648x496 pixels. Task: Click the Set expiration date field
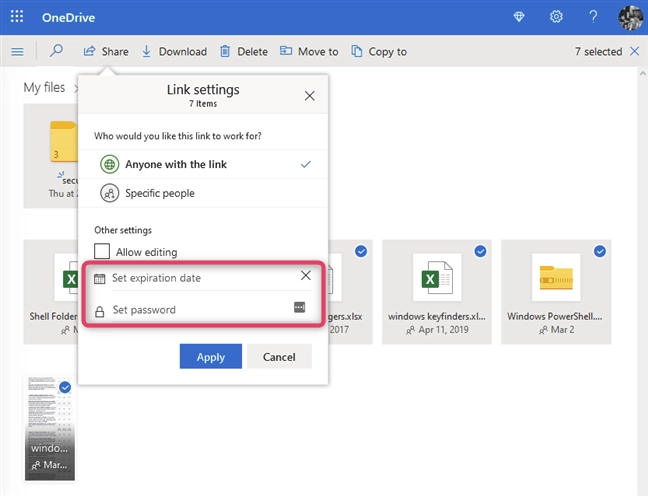coord(205,278)
